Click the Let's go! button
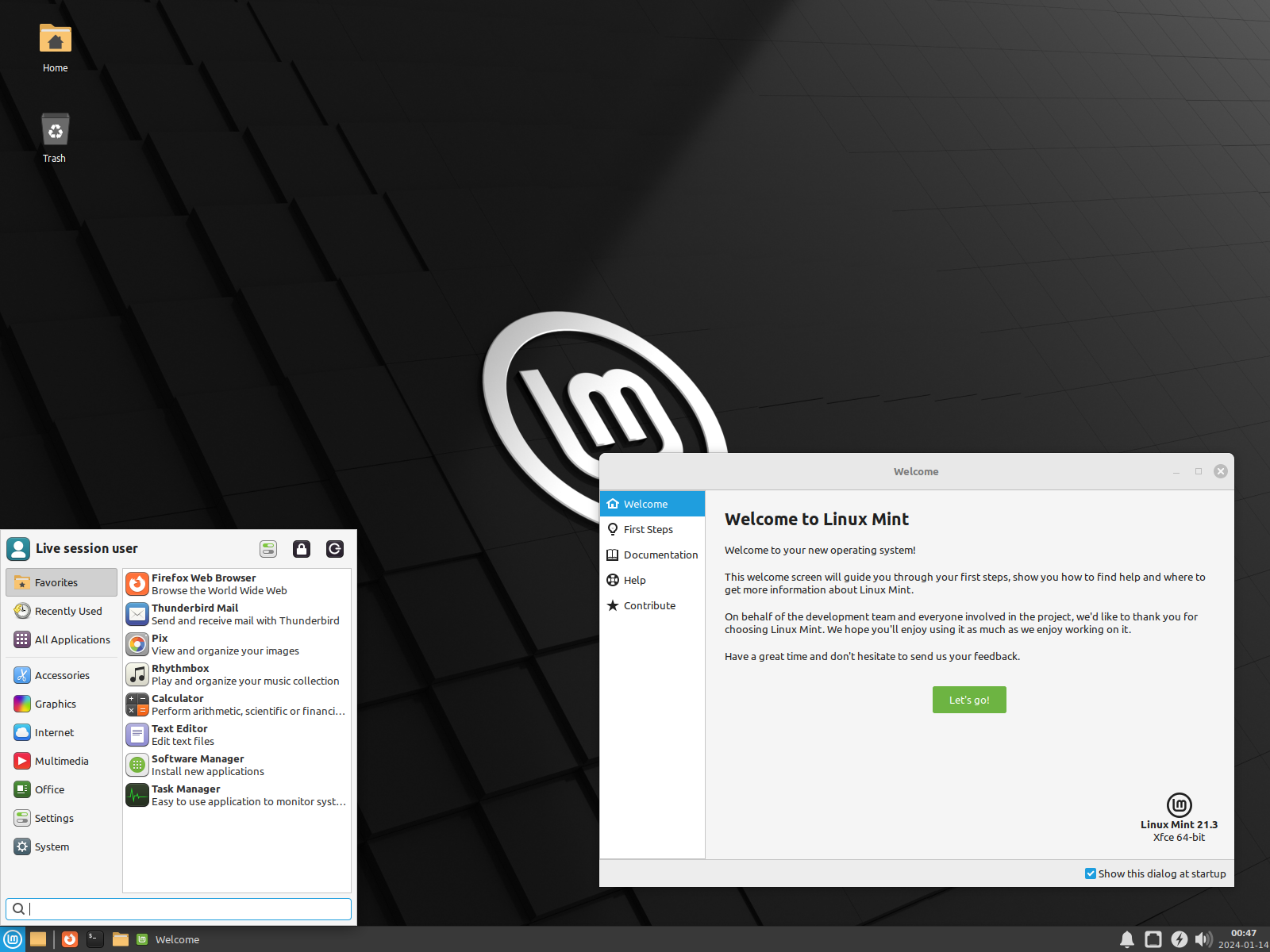Viewport: 1270px width, 952px height. [969, 700]
